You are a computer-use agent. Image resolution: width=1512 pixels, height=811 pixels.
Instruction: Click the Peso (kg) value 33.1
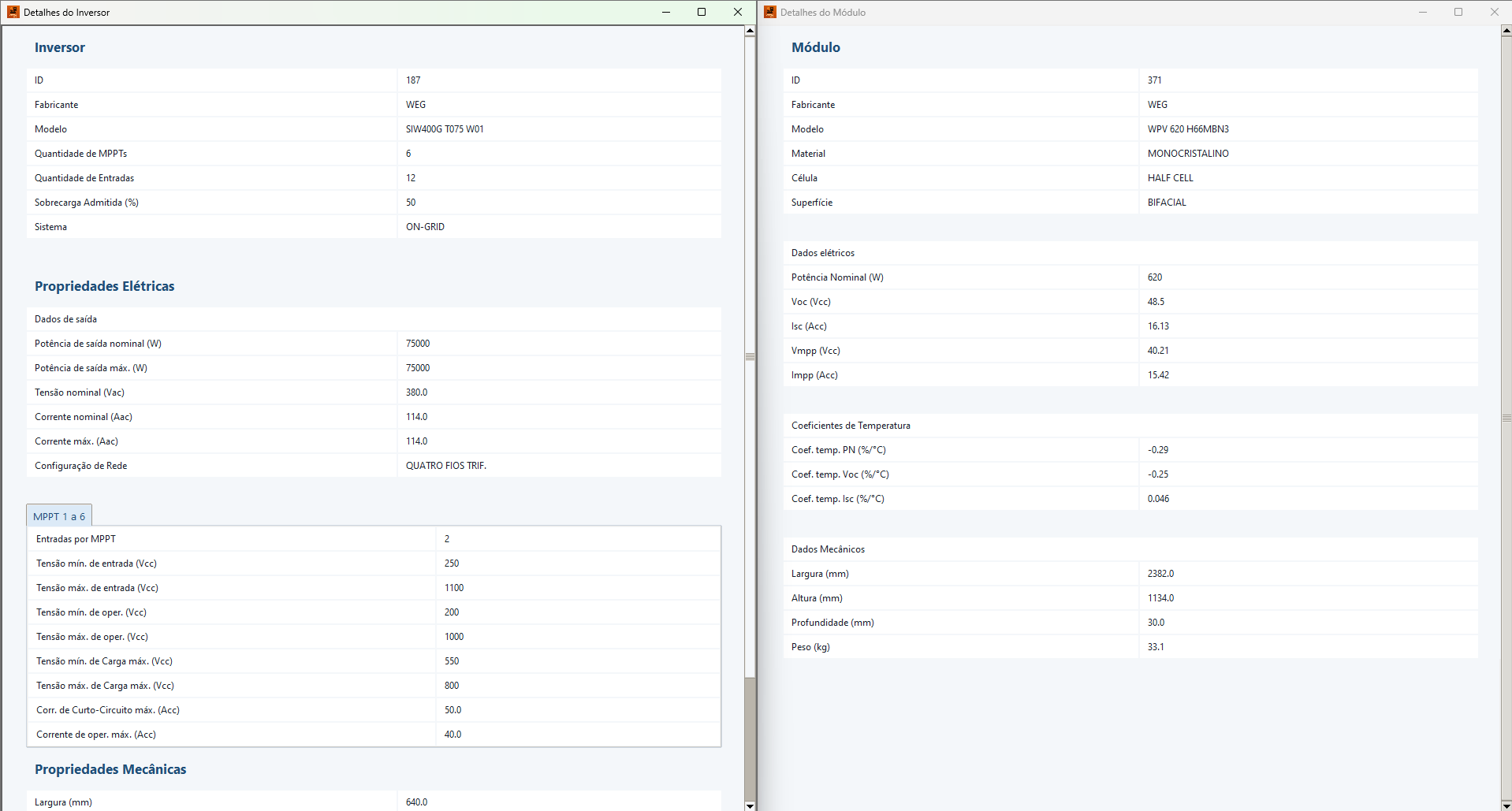1156,646
